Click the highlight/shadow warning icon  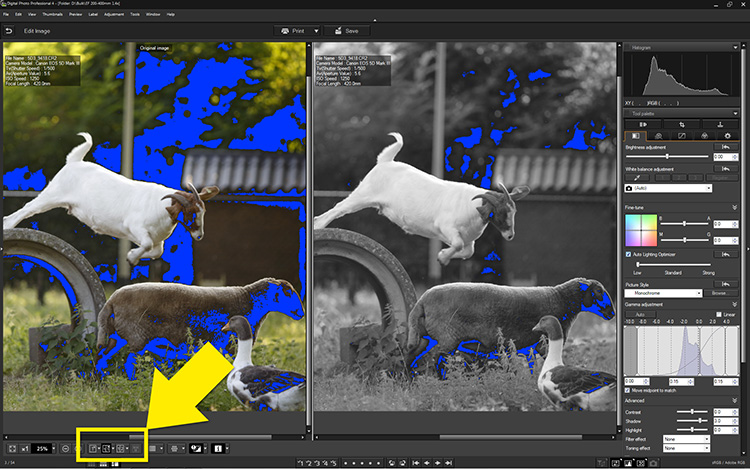tap(198, 449)
